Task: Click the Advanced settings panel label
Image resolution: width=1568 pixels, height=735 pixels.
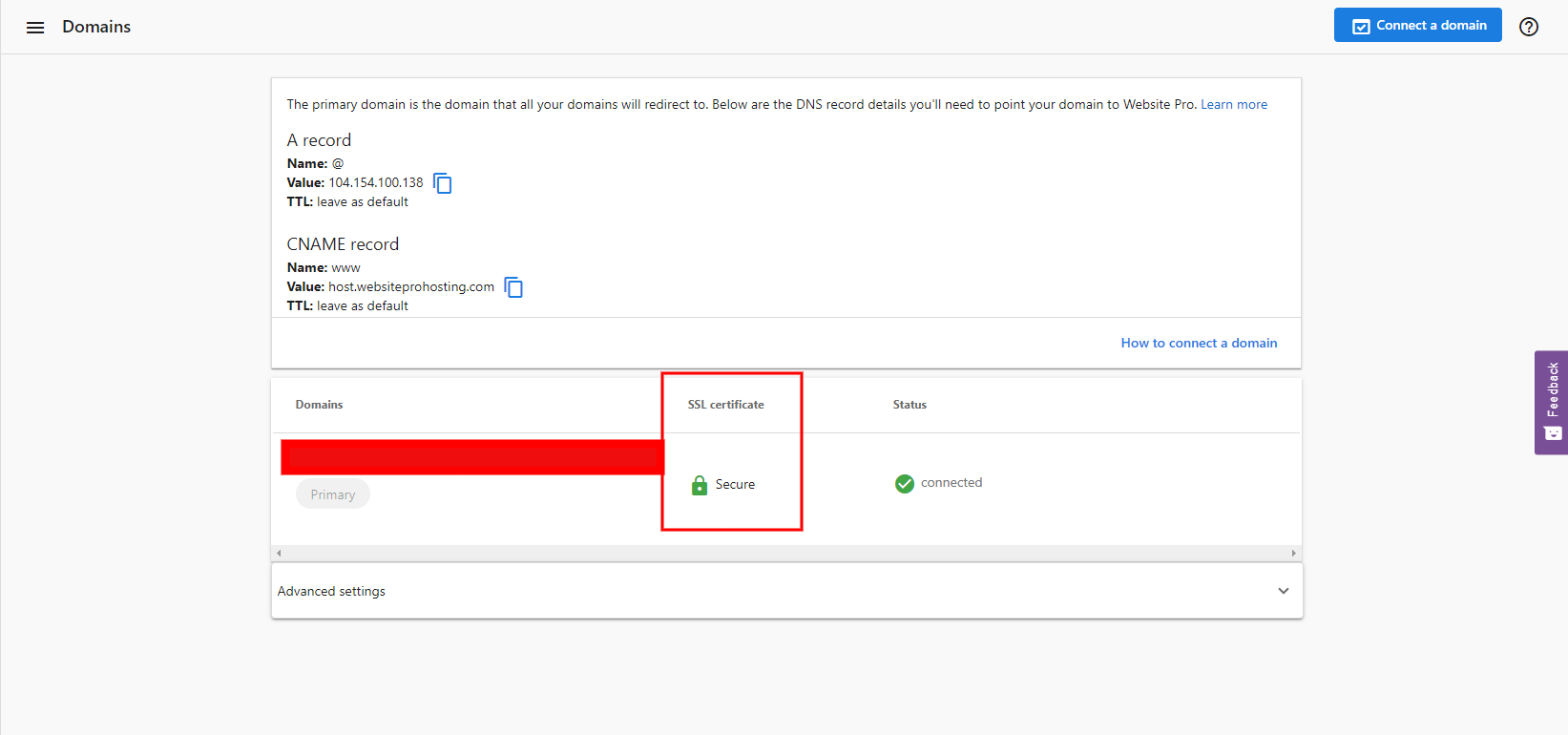Action: pyautogui.click(x=332, y=592)
